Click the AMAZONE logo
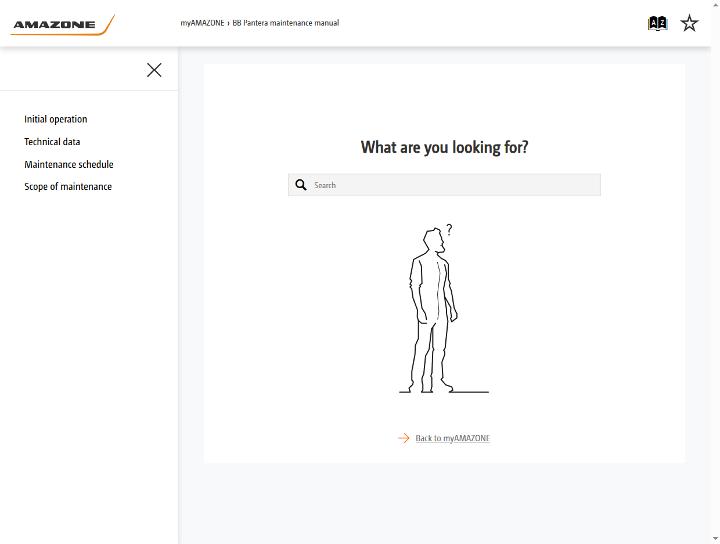Image resolution: width=720 pixels, height=544 pixels. point(62,25)
